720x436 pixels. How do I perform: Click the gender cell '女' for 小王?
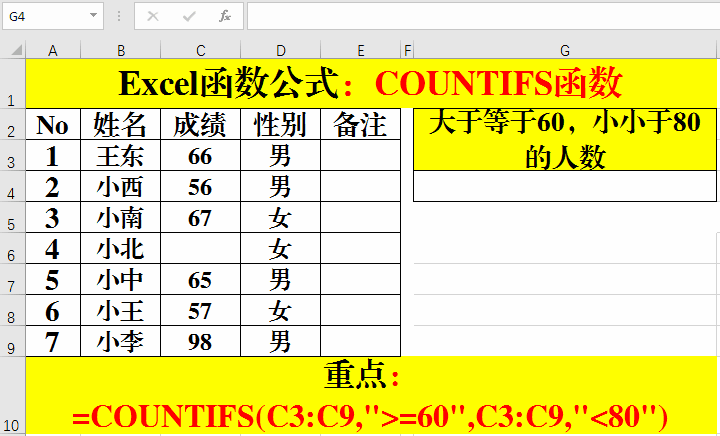coord(280,310)
